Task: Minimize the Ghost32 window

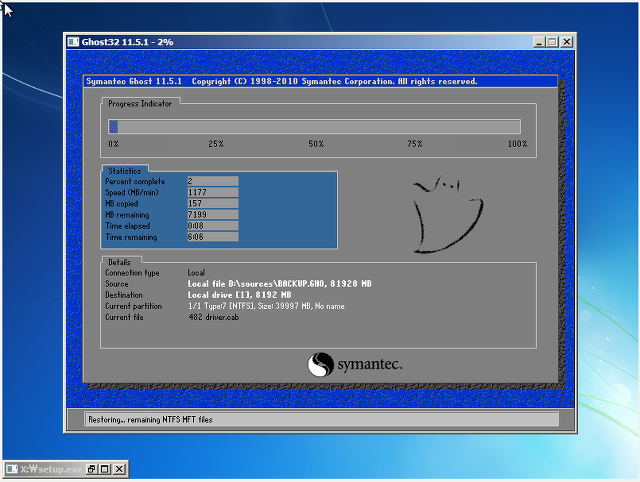Action: (539, 42)
